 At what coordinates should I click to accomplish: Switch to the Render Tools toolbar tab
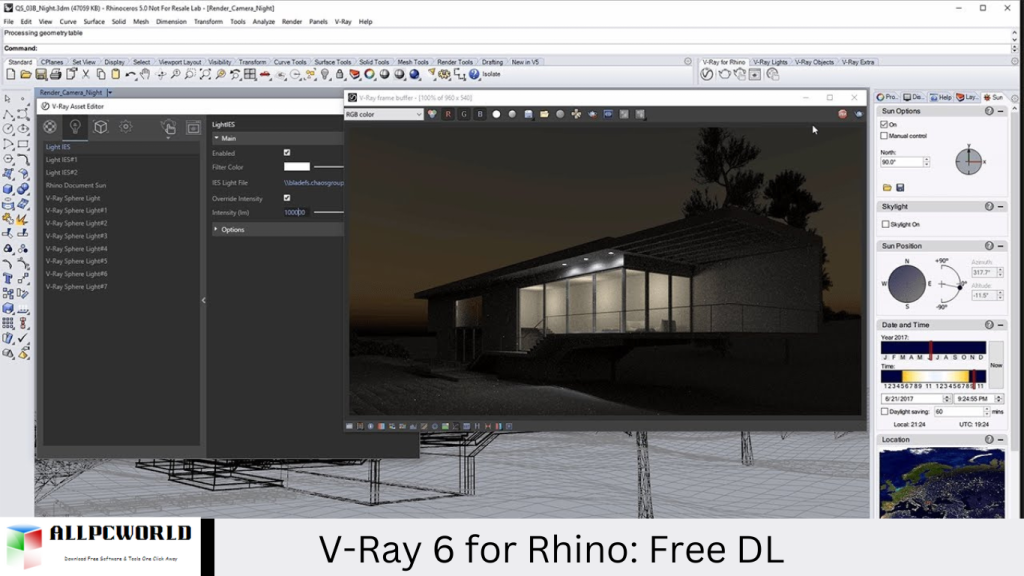[x=455, y=62]
